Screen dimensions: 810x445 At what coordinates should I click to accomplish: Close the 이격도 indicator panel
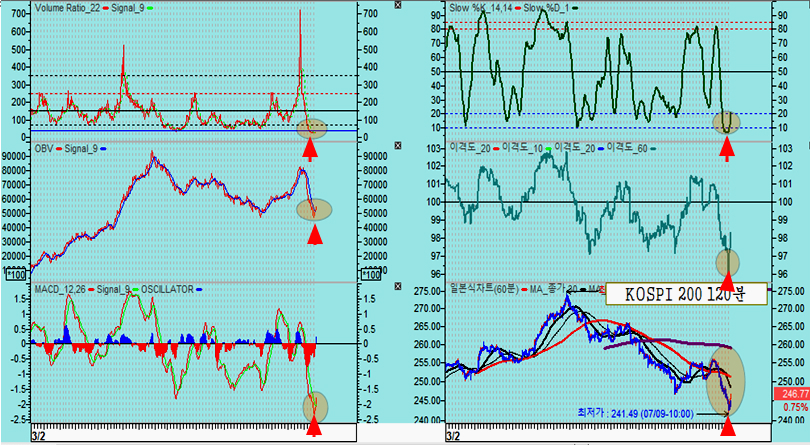tap(803, 147)
